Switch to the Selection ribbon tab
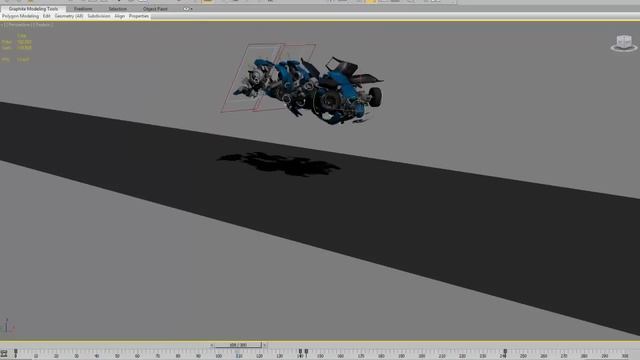 pos(118,9)
